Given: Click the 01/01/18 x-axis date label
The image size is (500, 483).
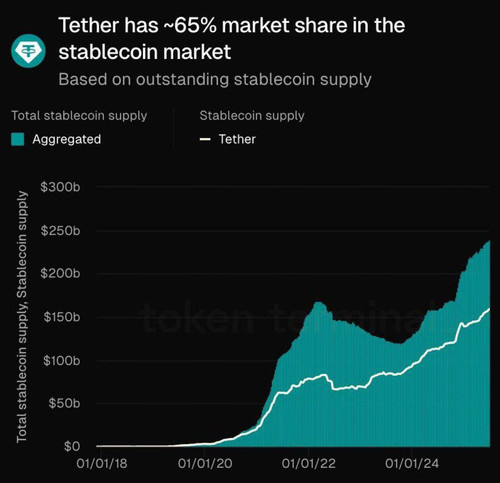Looking at the screenshot, I should pos(102,464).
